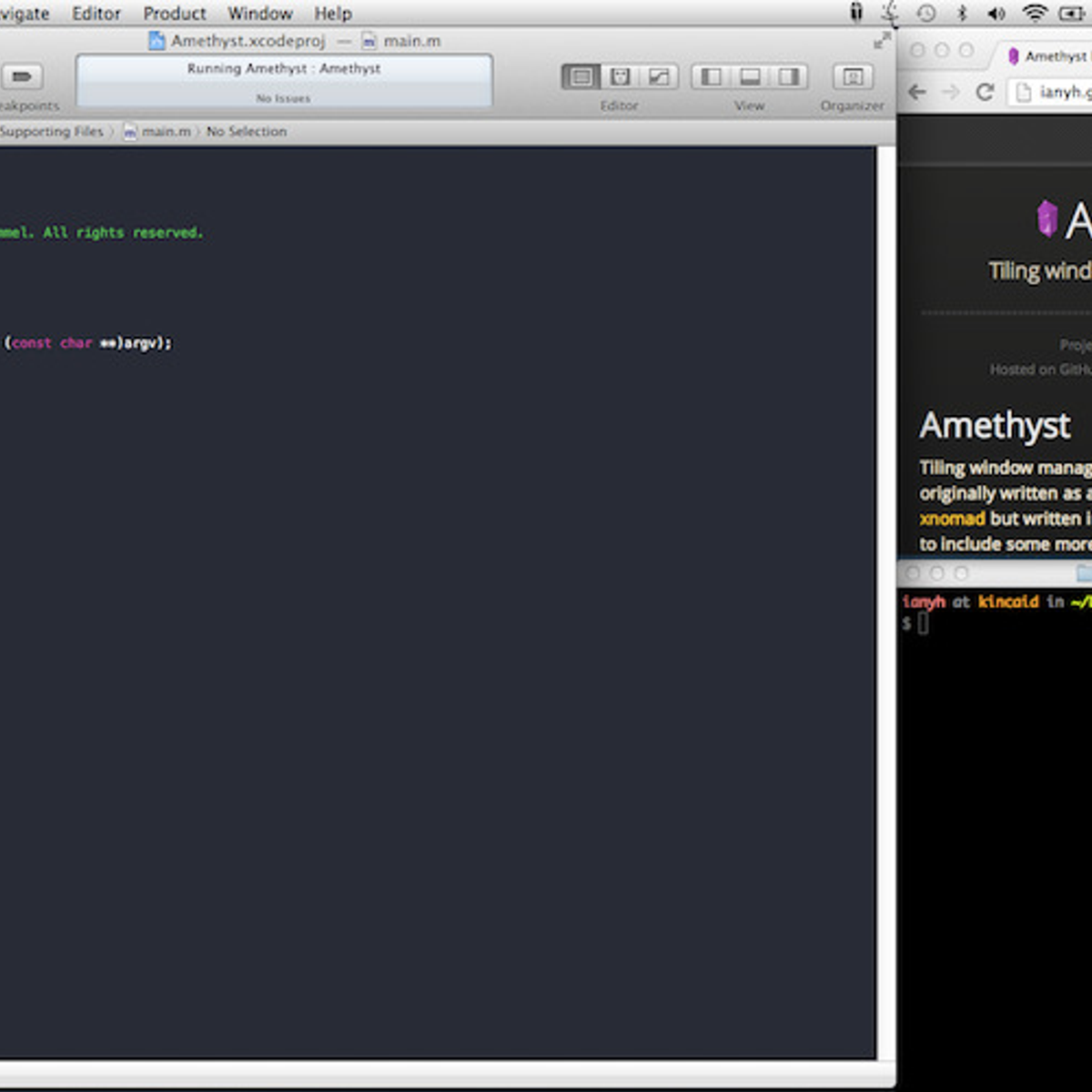
Task: Switch to the Assistant editor
Action: (x=620, y=77)
